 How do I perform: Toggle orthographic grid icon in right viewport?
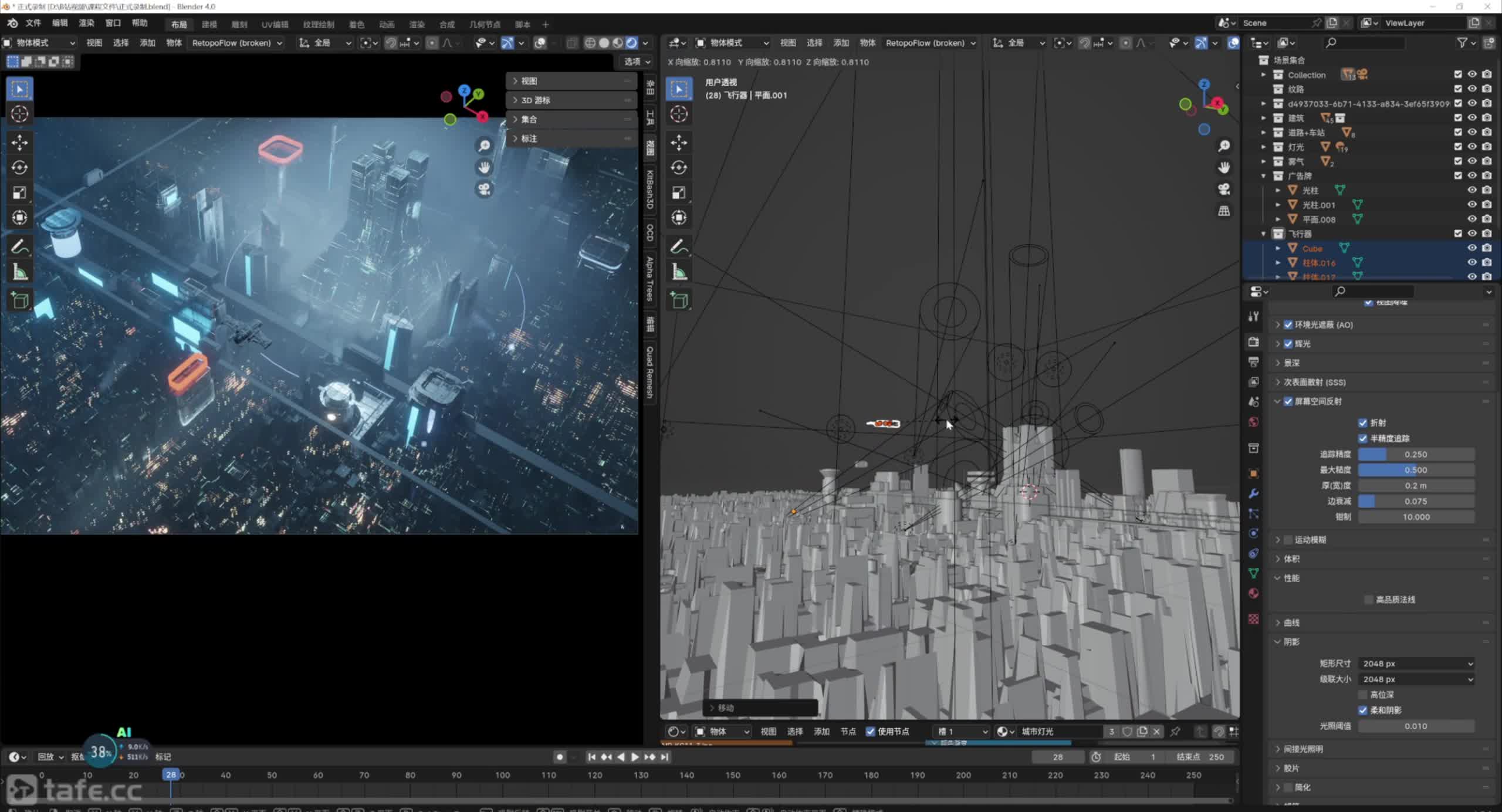click(x=1224, y=211)
